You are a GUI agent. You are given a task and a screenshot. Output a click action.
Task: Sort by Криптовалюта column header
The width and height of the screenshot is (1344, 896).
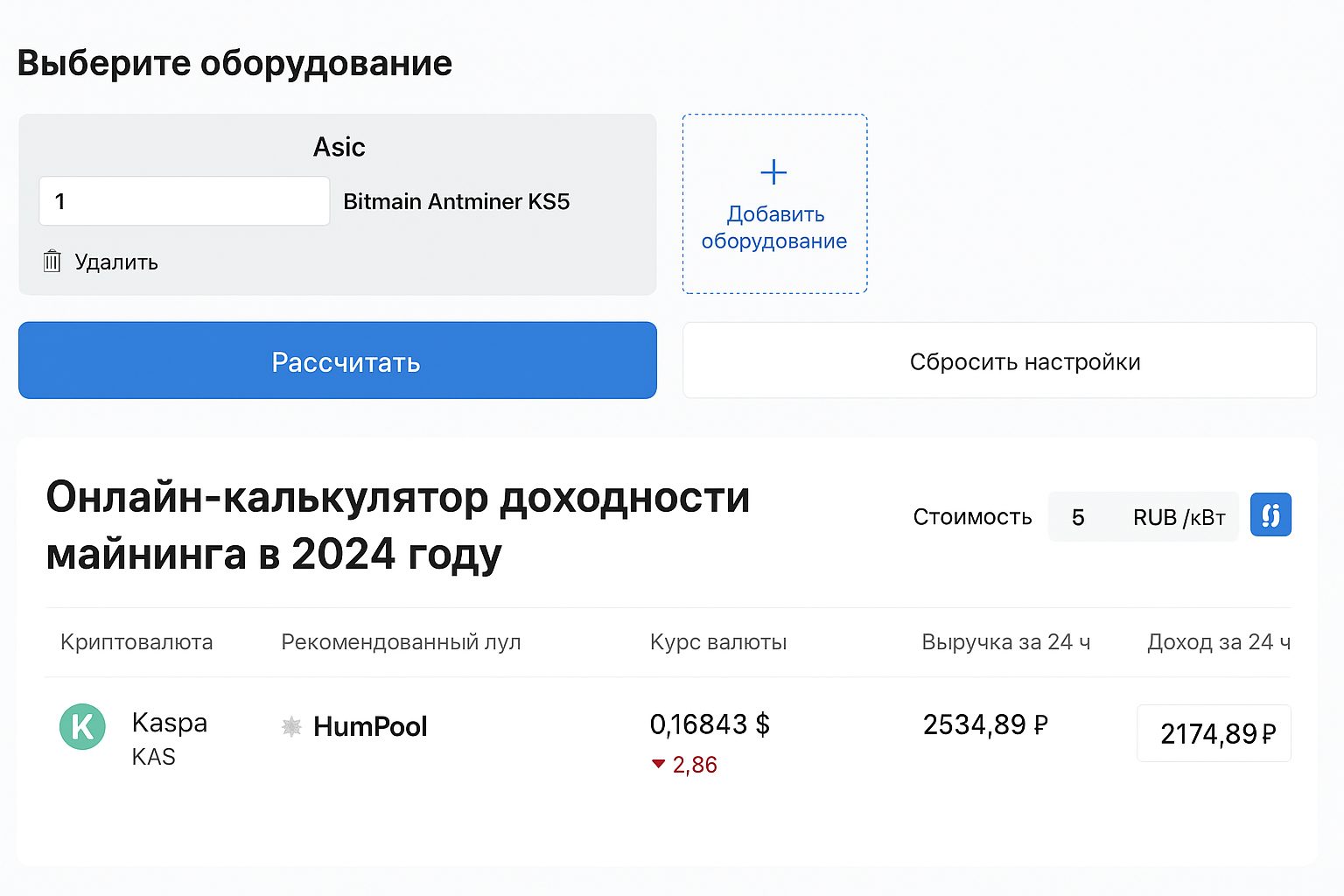pos(136,642)
